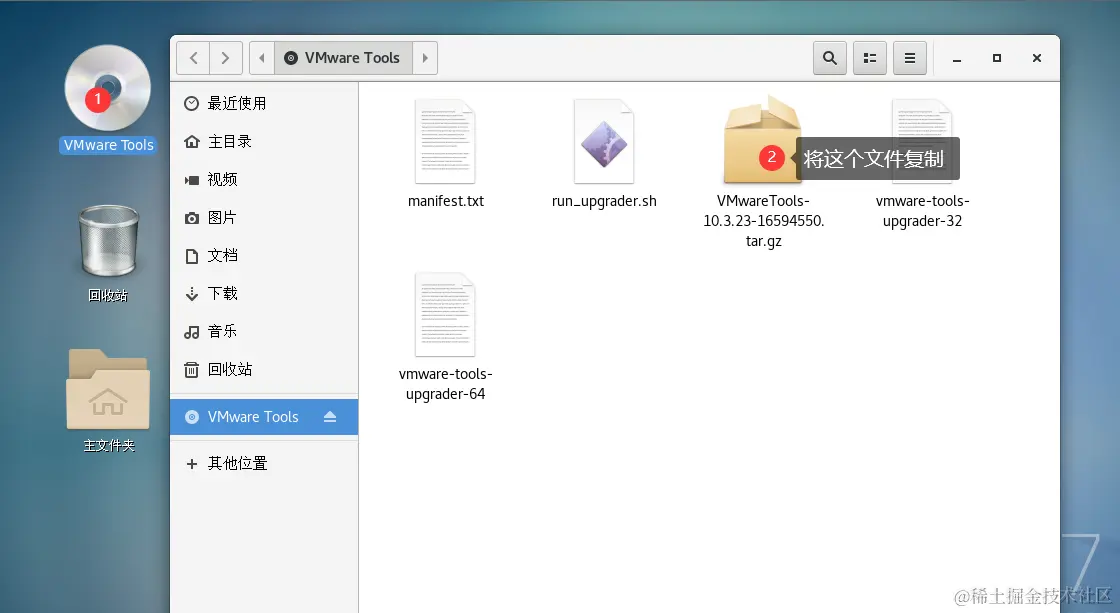Select the vmware-tools-upgrader-64 file icon
The image size is (1120, 613).
tap(445, 314)
